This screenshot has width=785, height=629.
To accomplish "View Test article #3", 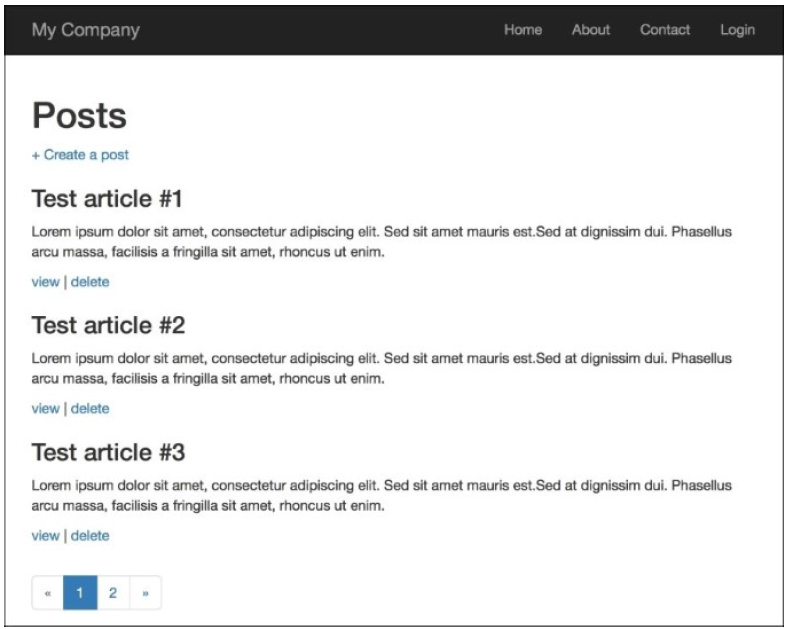I will [x=46, y=536].
